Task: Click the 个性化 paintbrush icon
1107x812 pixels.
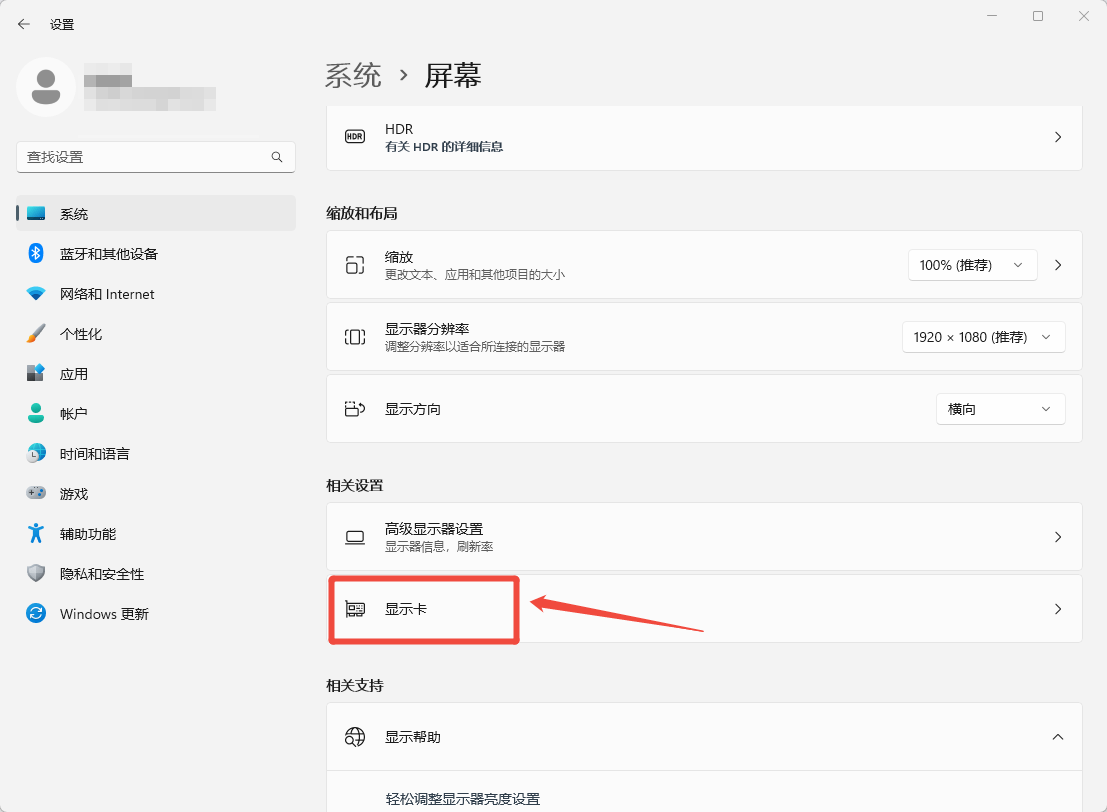Action: tap(36, 334)
